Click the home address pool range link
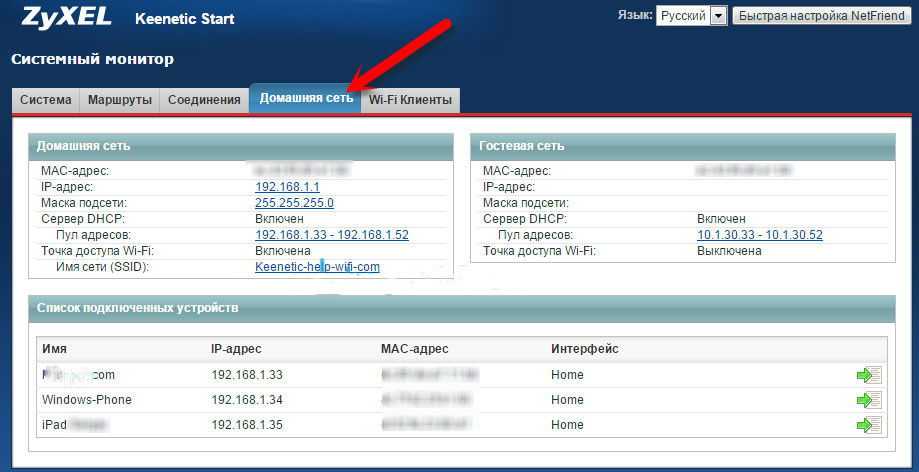 (x=331, y=235)
